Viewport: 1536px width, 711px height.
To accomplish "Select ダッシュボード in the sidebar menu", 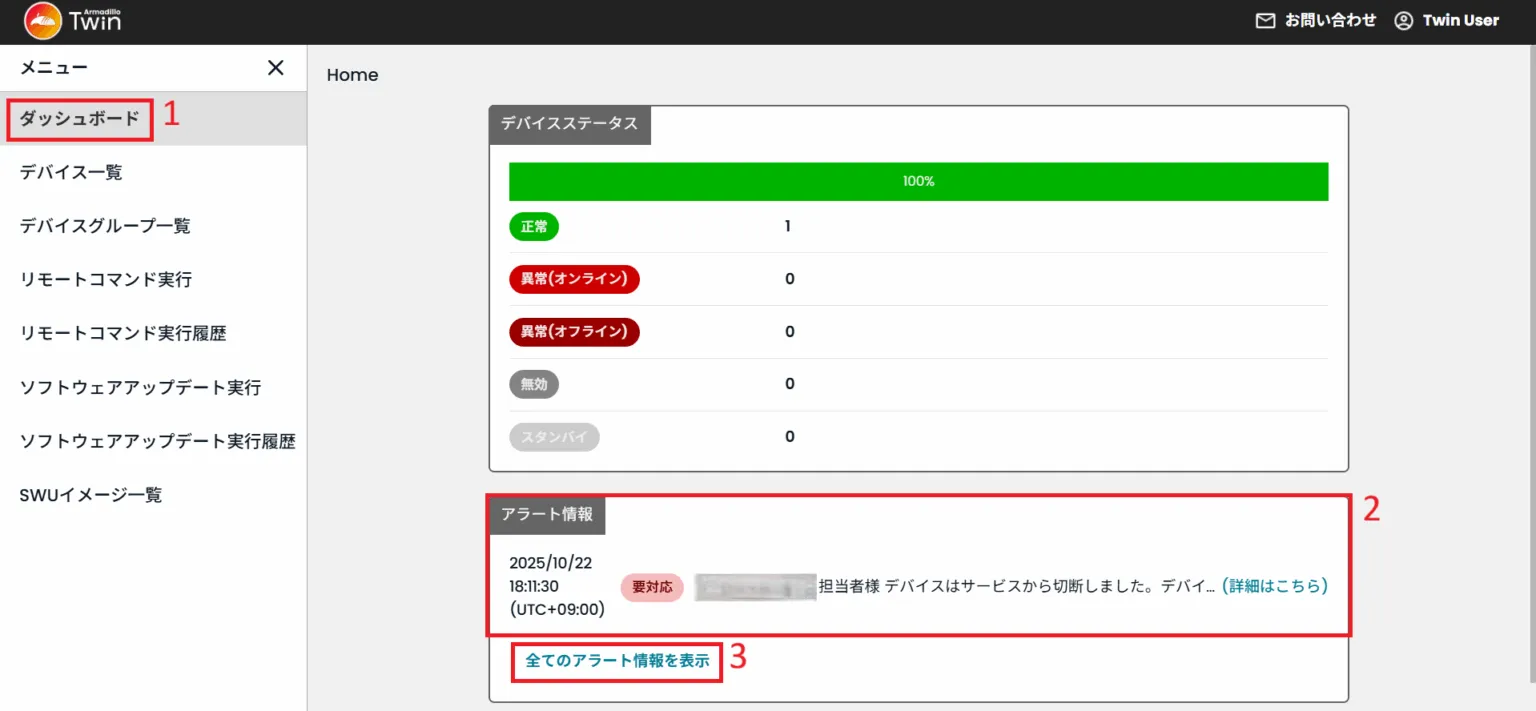I will coord(80,117).
